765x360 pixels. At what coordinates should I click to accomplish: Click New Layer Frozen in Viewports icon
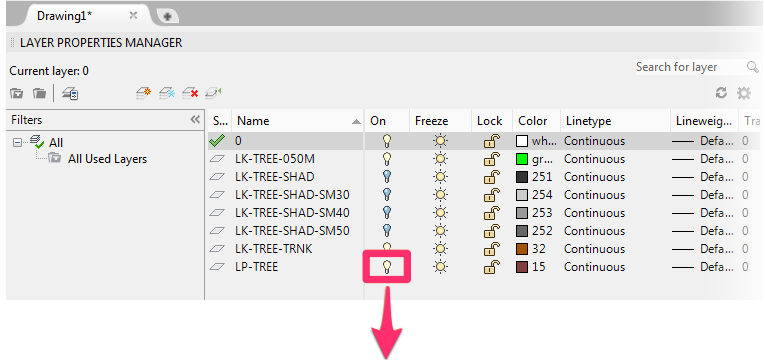pyautogui.click(x=167, y=93)
